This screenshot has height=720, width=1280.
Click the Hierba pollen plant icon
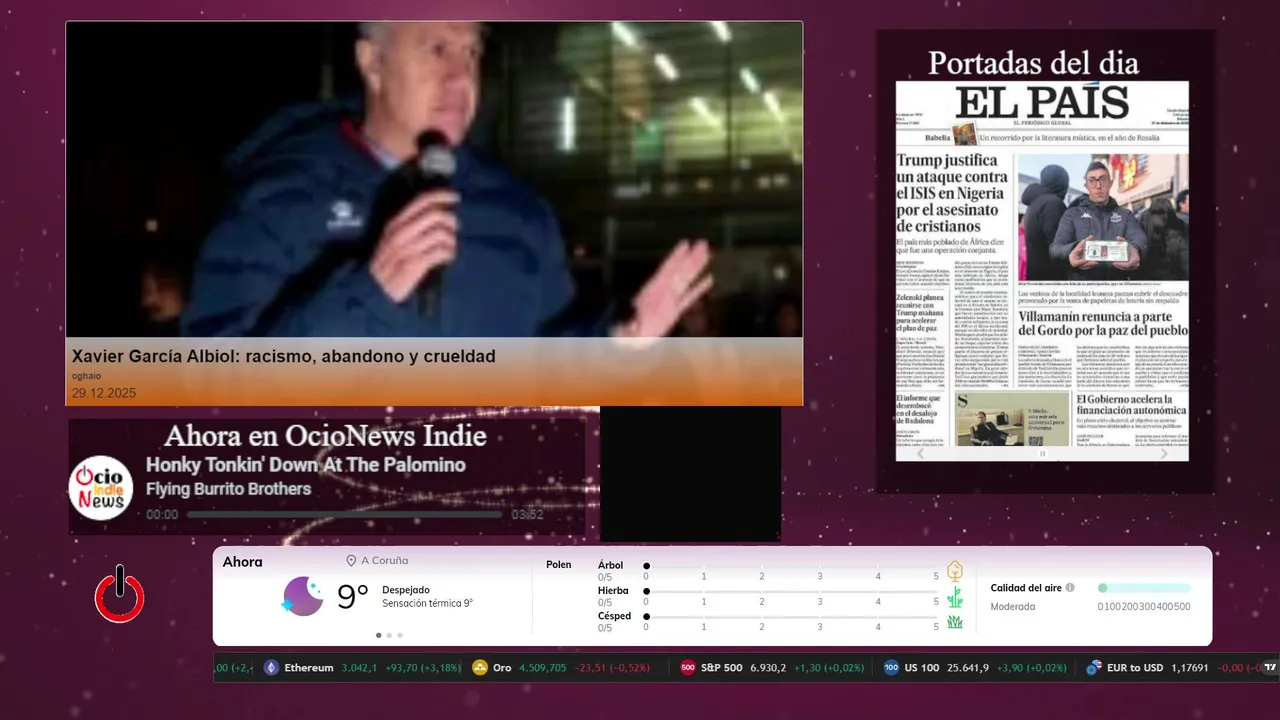point(955,597)
